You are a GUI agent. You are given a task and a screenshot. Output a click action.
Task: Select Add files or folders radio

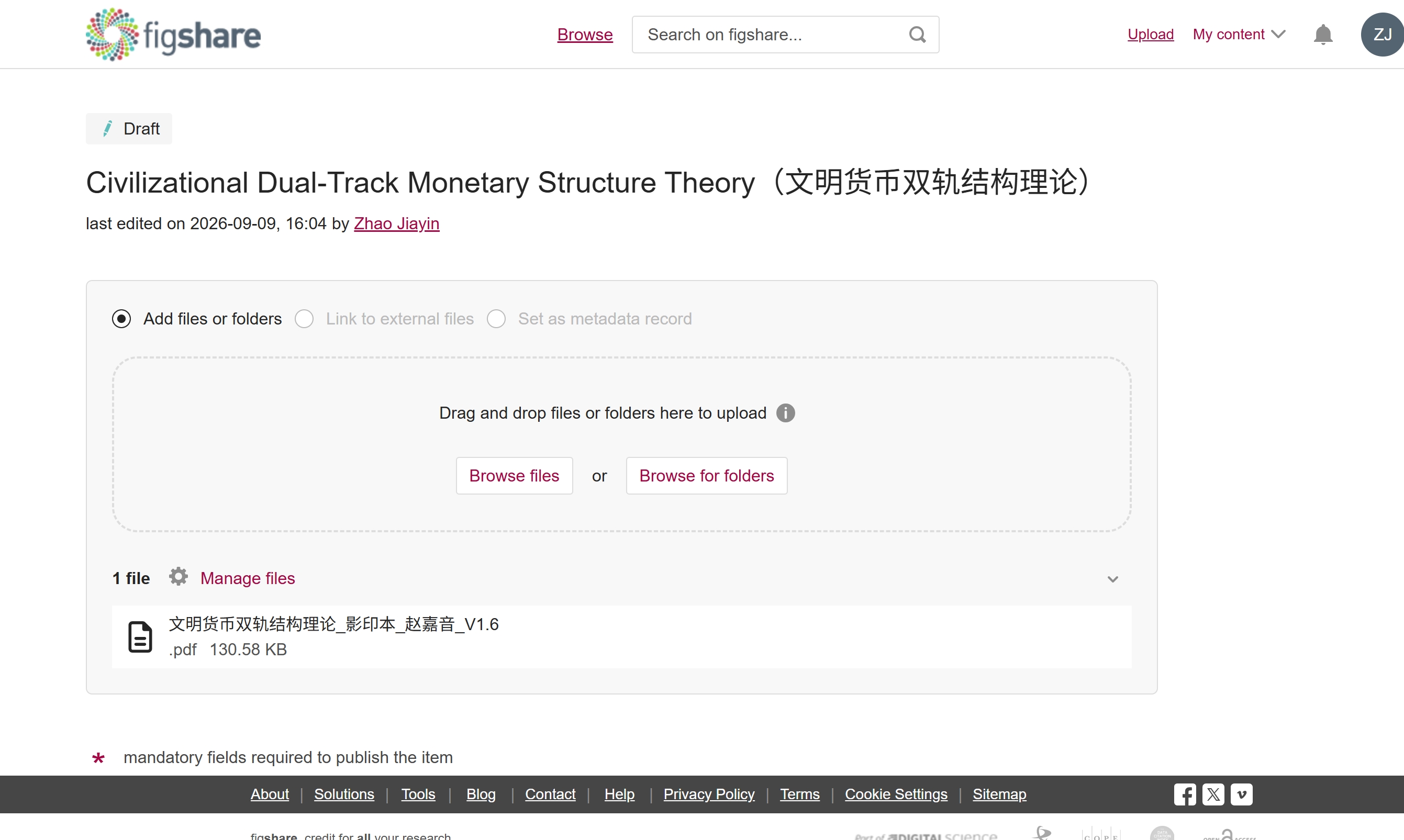click(x=121, y=319)
